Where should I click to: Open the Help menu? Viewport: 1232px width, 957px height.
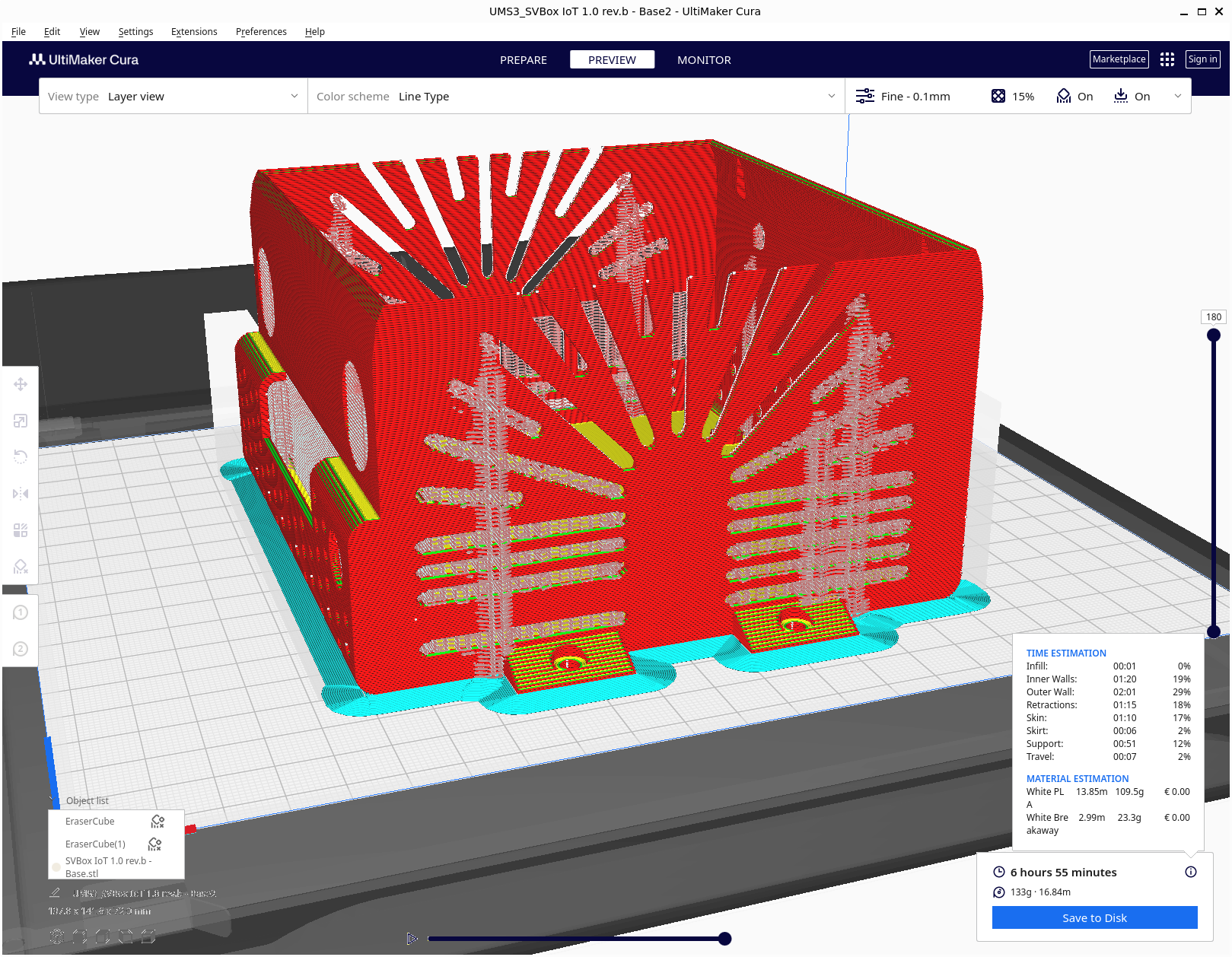click(314, 32)
